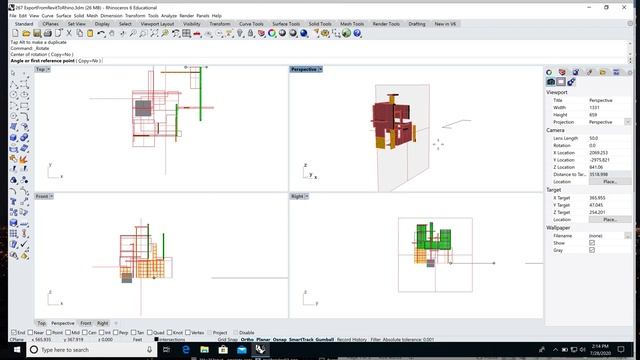
Task: Toggle the End osnap checkbox
Action: [x=14, y=333]
